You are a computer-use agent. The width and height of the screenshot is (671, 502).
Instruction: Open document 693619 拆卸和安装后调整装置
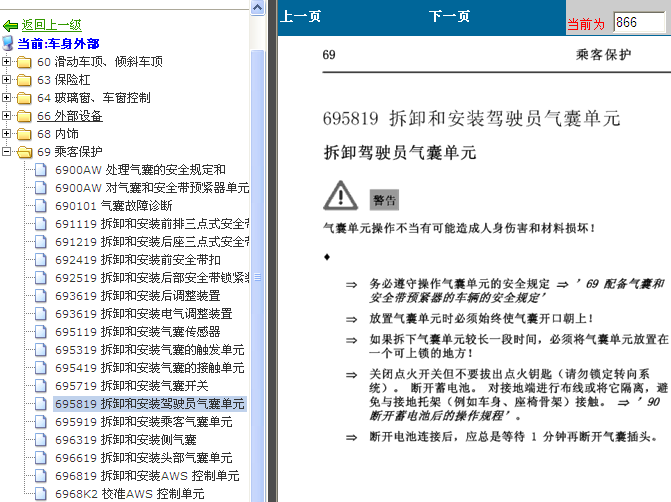138,296
